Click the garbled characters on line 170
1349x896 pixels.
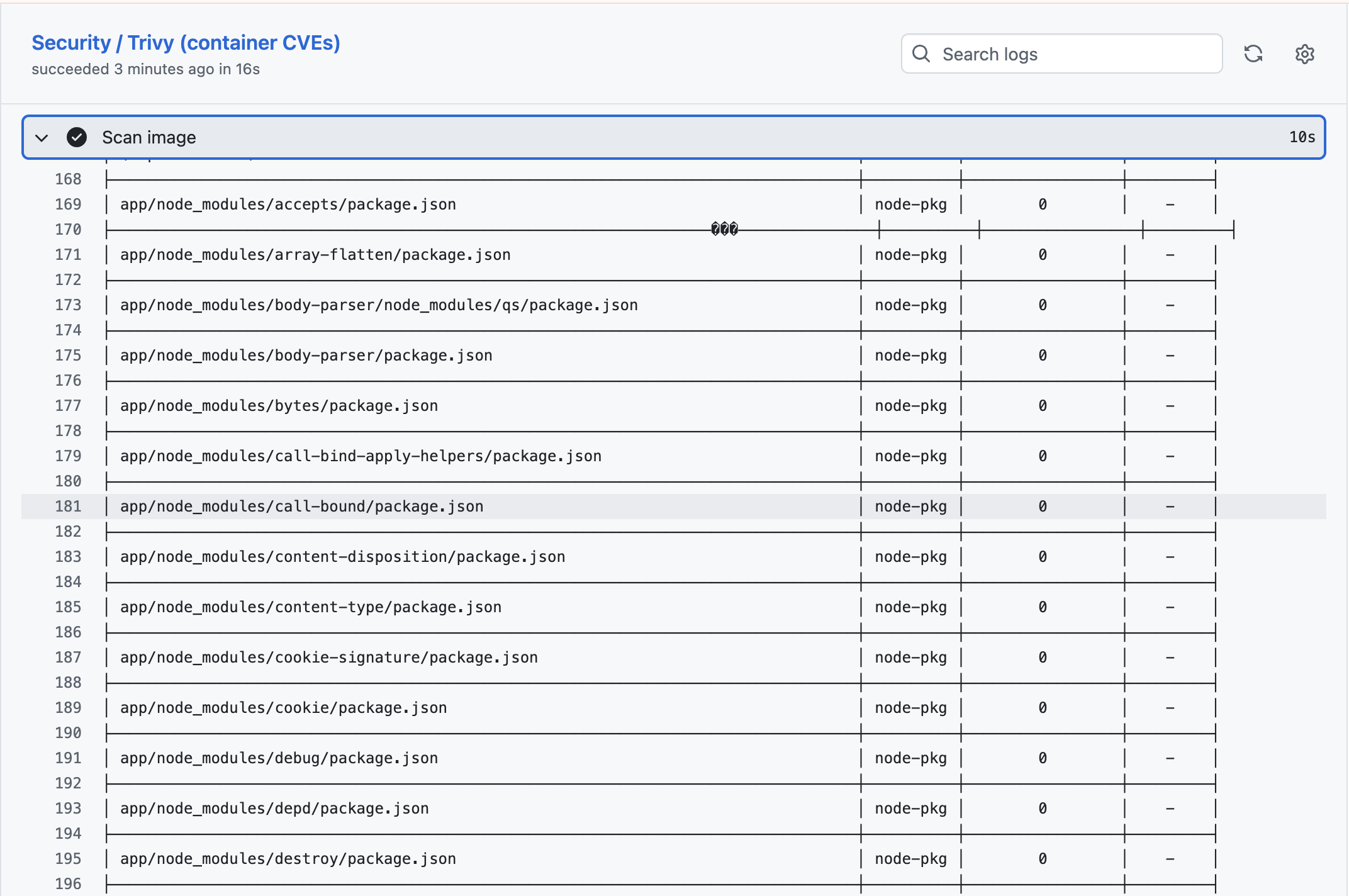724,229
